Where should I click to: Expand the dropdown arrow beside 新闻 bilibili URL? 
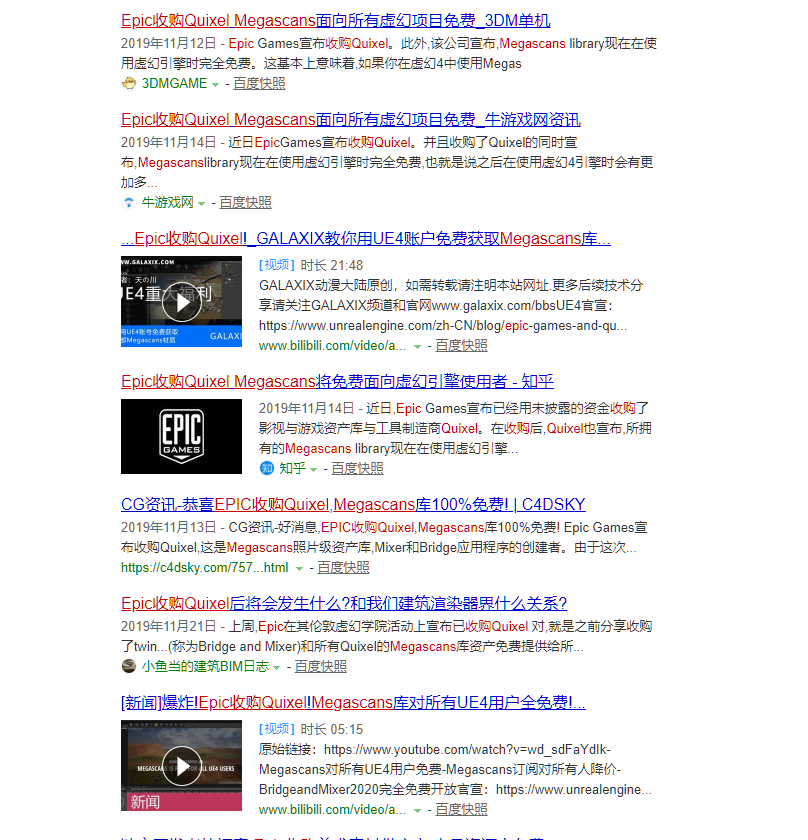417,811
